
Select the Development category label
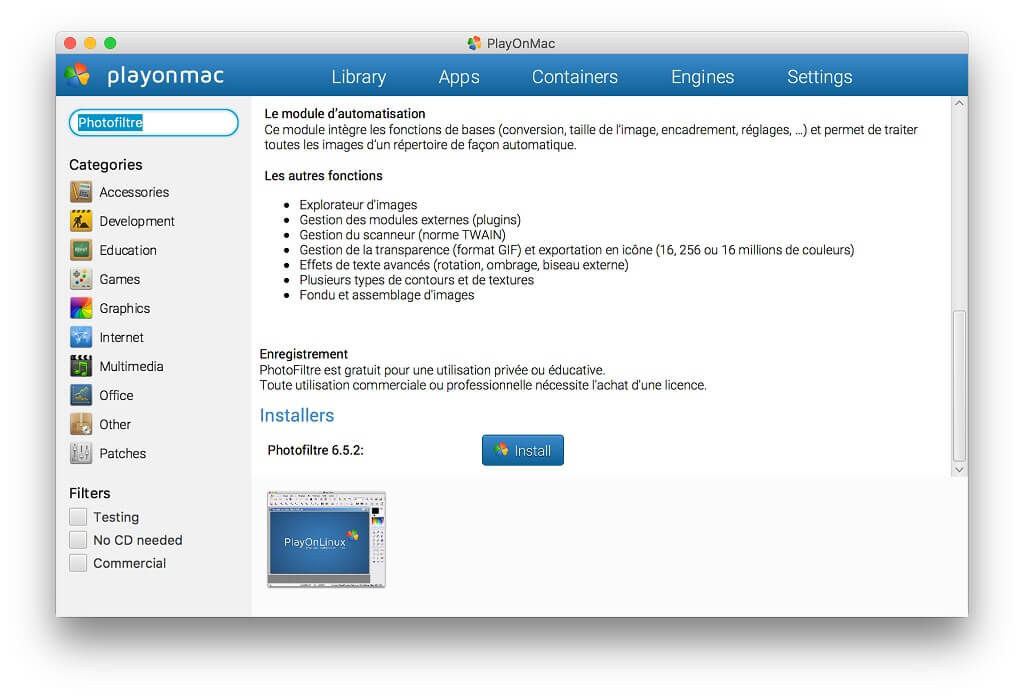(137, 221)
